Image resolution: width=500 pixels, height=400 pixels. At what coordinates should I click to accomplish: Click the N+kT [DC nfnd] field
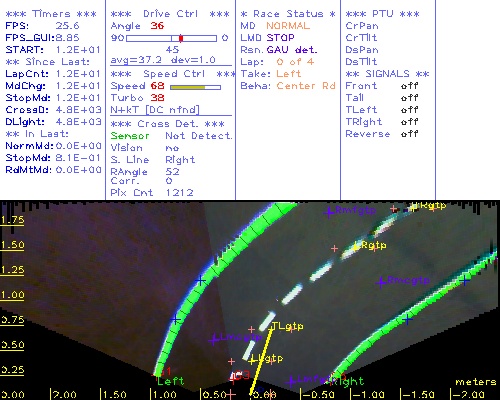pos(155,110)
